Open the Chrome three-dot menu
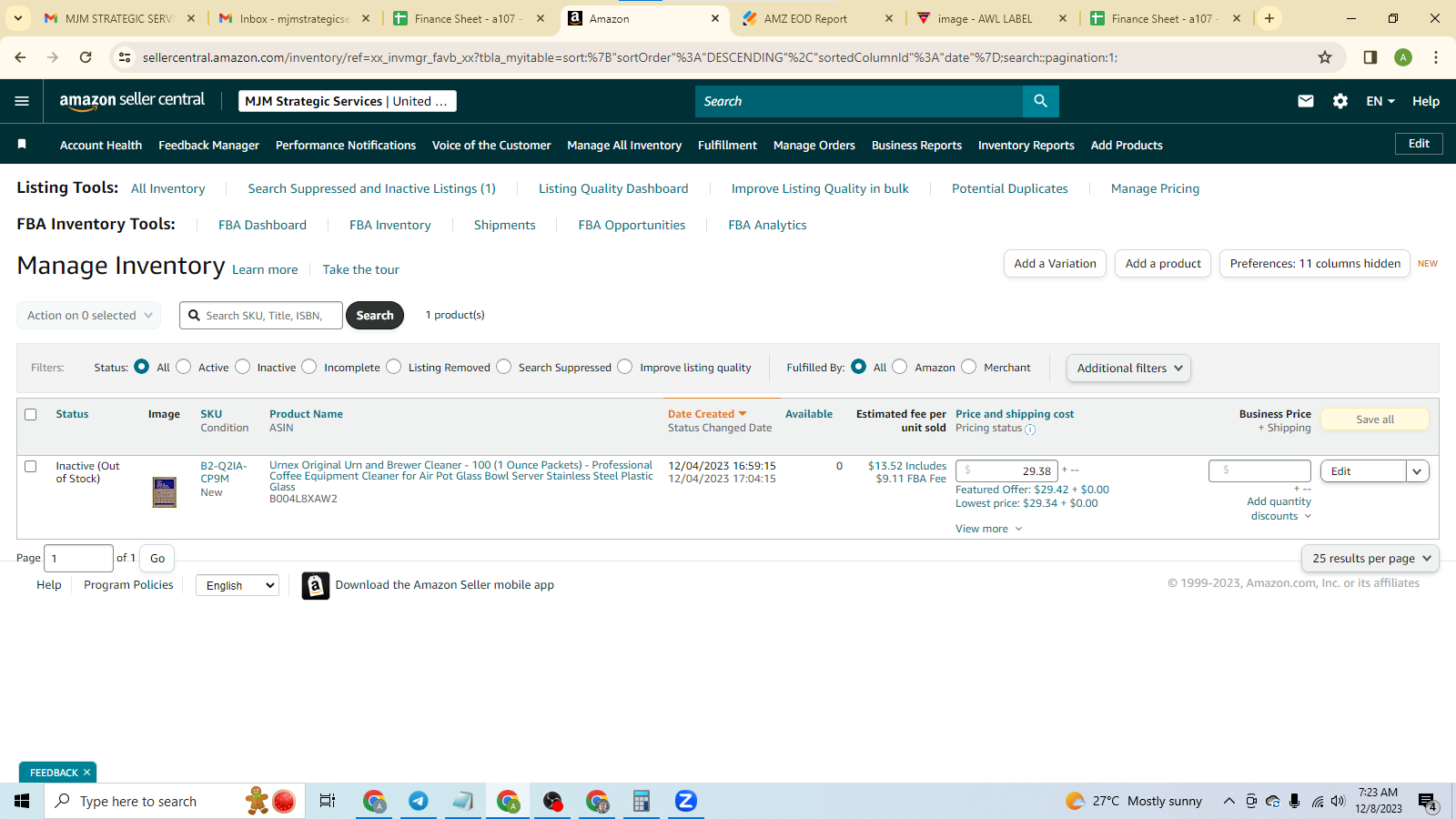1456x819 pixels. (1436, 57)
